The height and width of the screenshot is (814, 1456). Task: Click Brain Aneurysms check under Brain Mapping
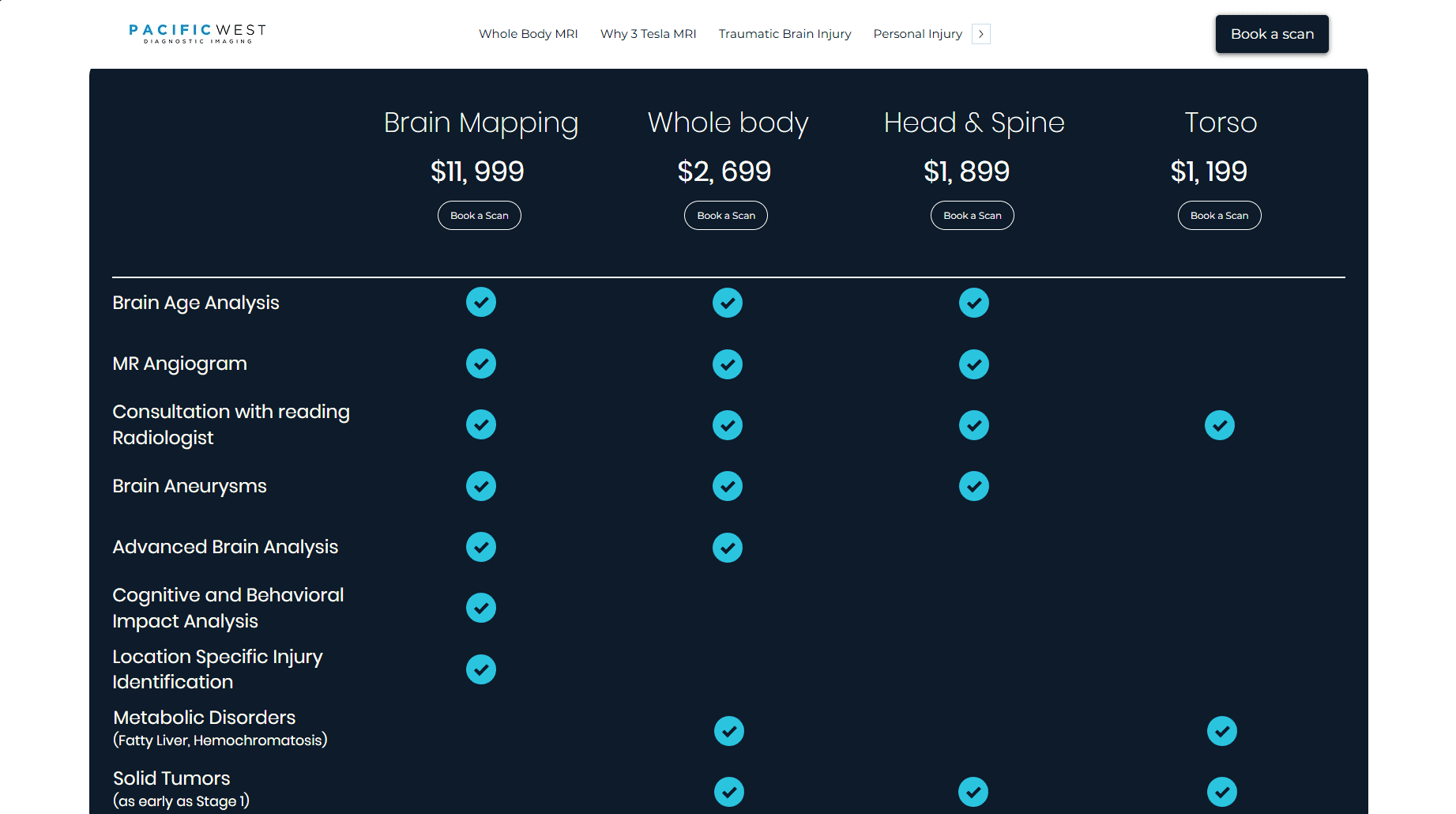(481, 486)
